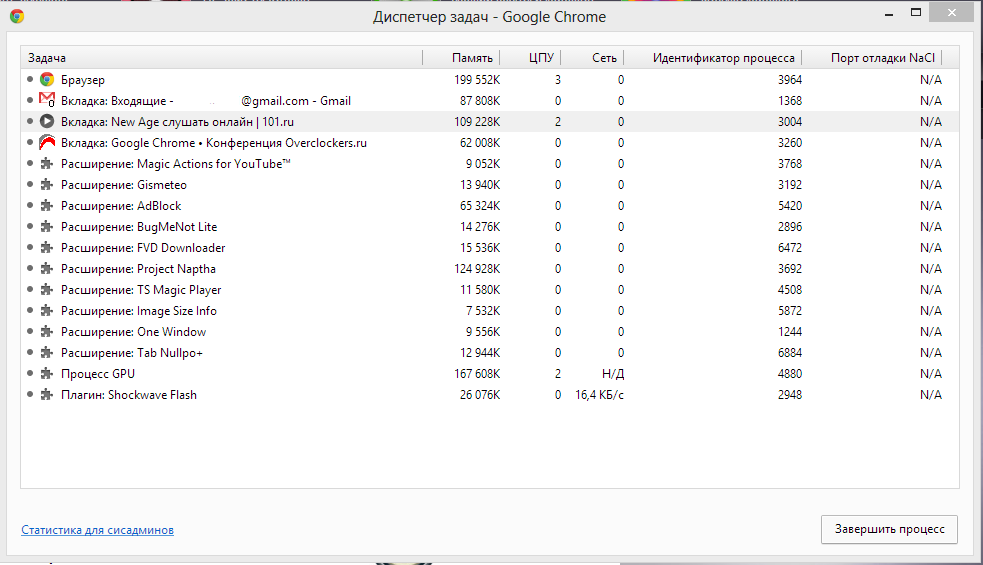Click process ID 2948
983x565 pixels.
[x=790, y=394]
